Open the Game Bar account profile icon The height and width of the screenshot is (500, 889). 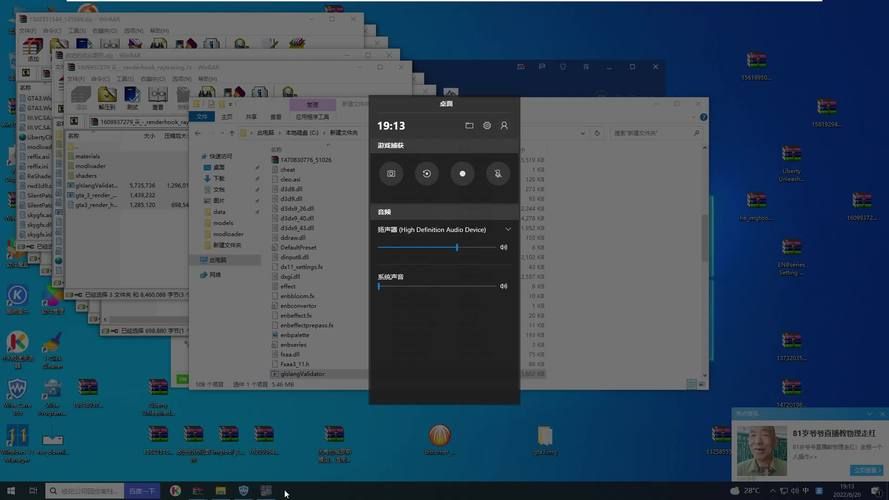click(x=504, y=126)
